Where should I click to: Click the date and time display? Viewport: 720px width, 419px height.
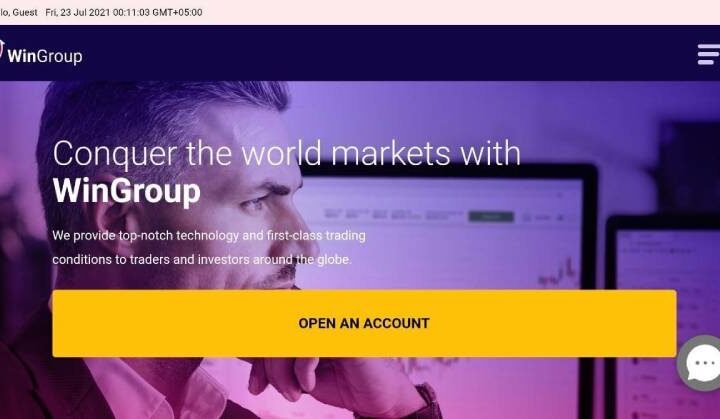(x=124, y=12)
